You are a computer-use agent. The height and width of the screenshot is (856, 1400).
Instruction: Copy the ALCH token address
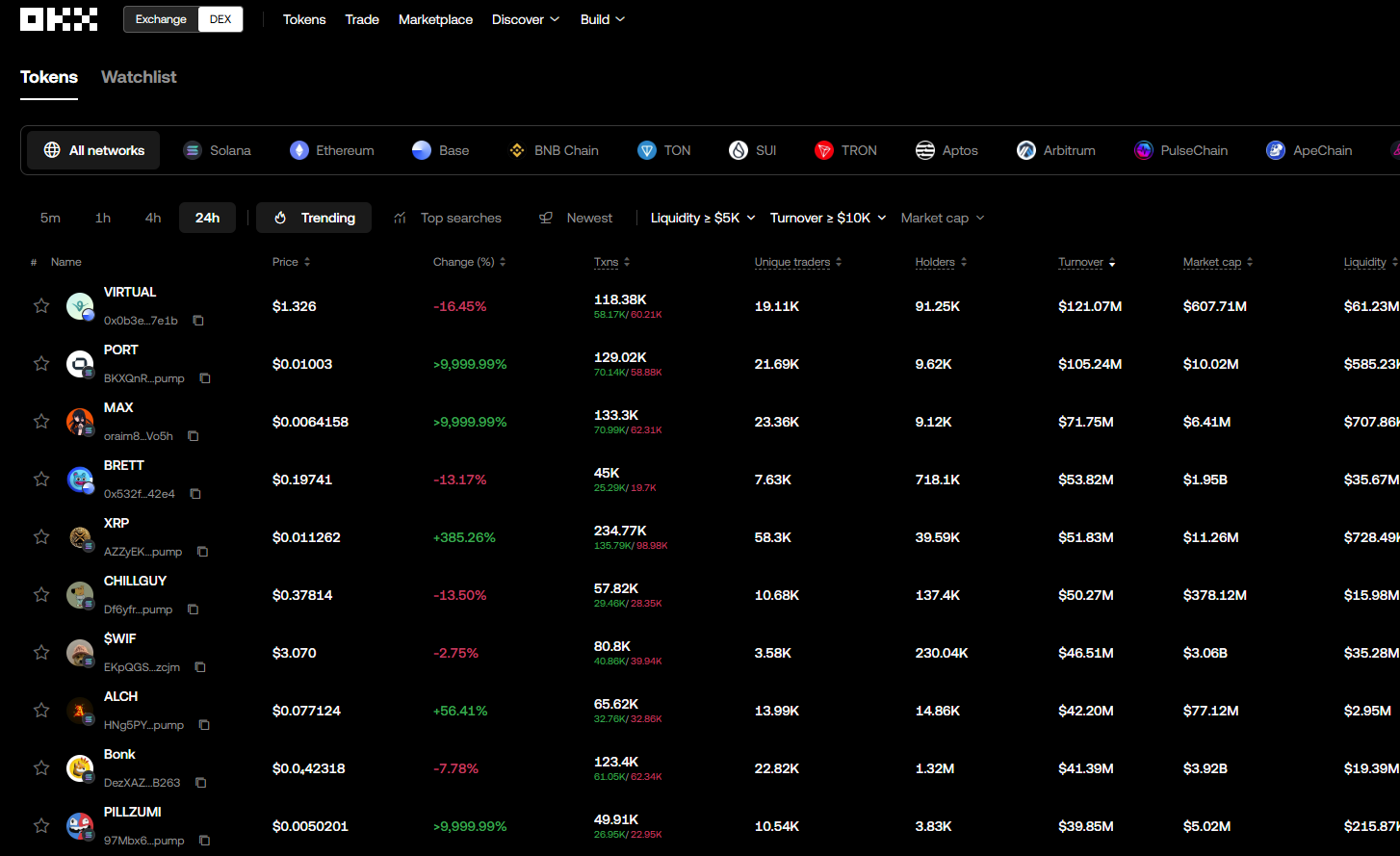[204, 725]
